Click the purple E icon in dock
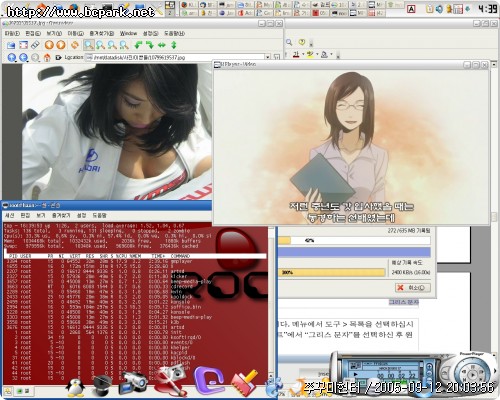This screenshot has height=400, width=500. tap(209, 380)
